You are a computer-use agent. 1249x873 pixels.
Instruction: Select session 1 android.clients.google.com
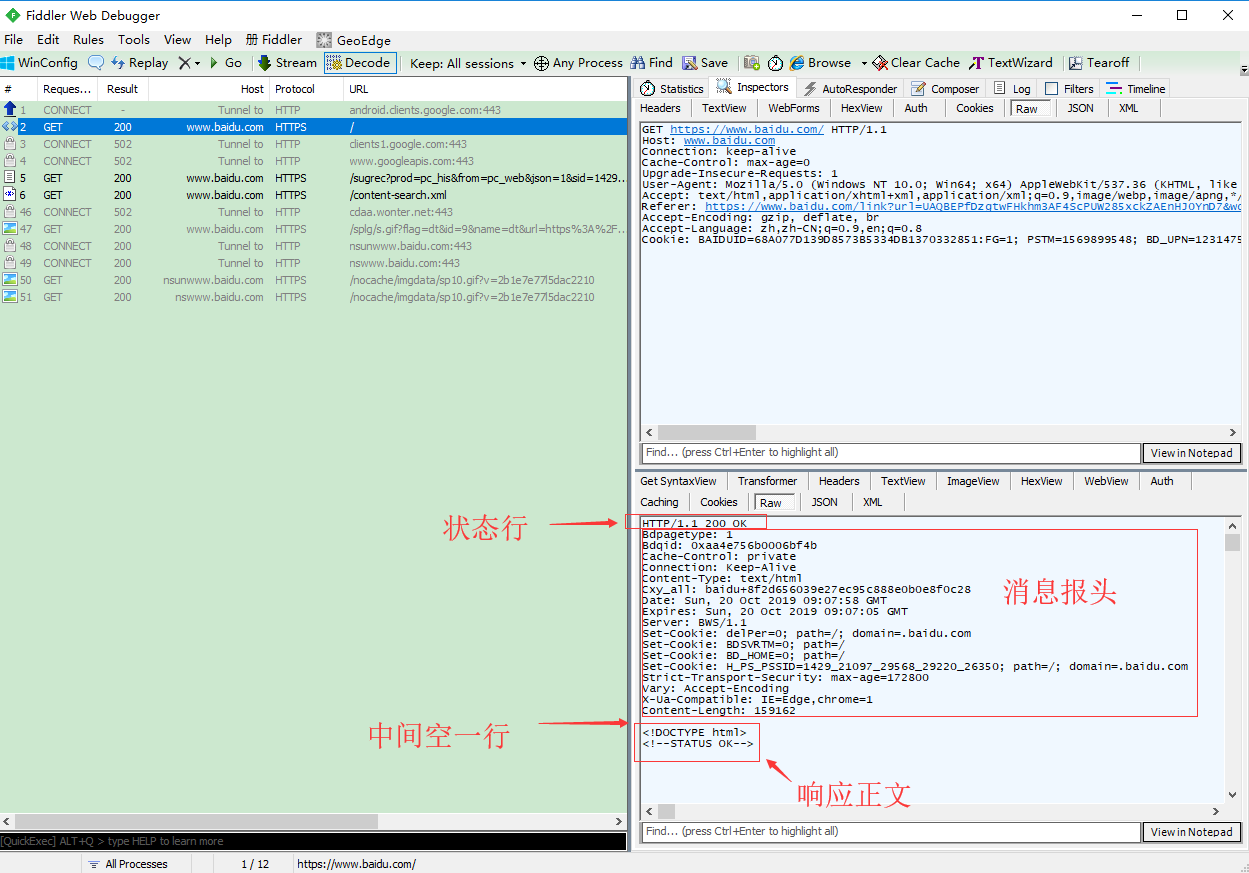[x=313, y=110]
